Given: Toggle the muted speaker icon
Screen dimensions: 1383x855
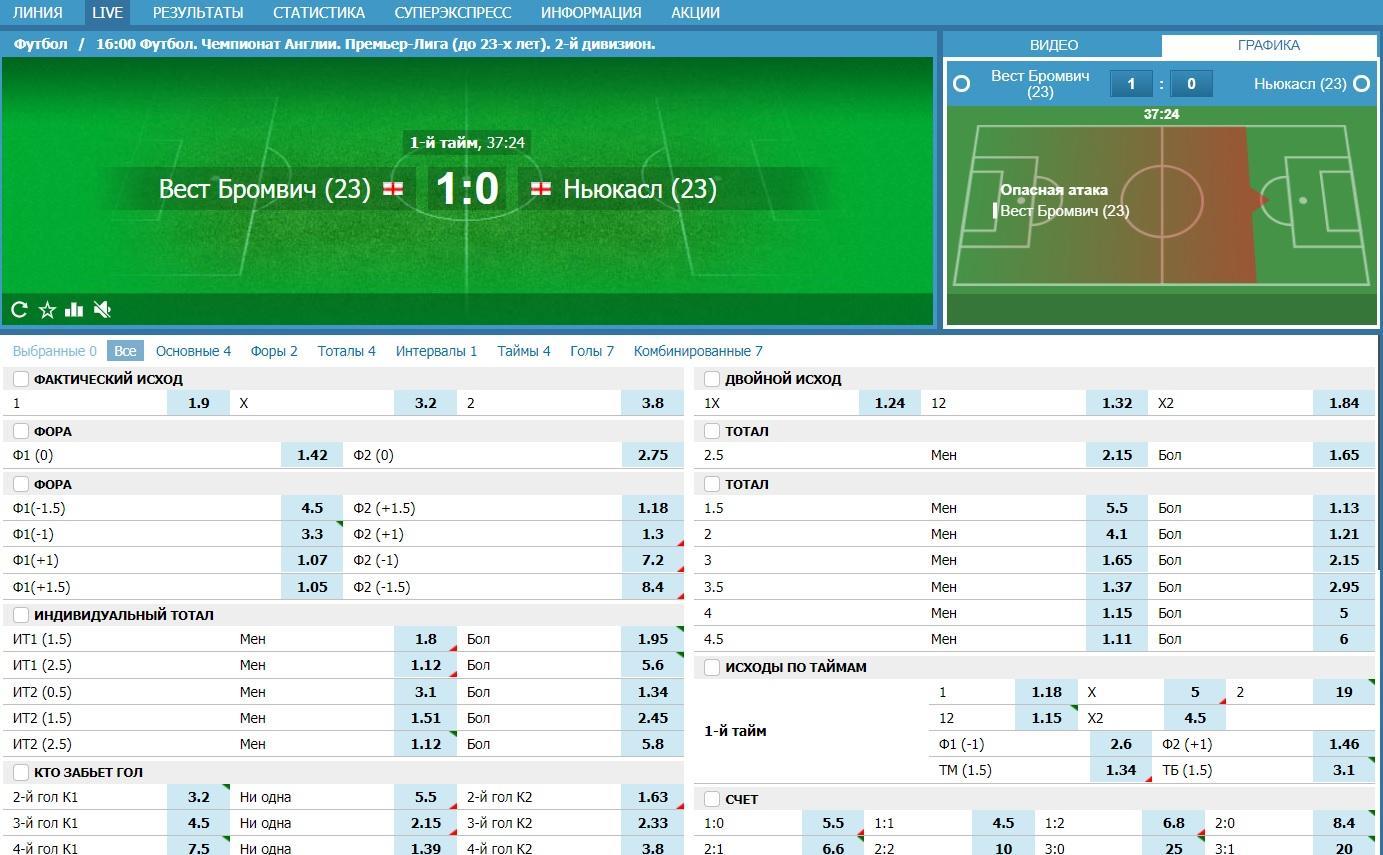Looking at the screenshot, I should [x=102, y=310].
